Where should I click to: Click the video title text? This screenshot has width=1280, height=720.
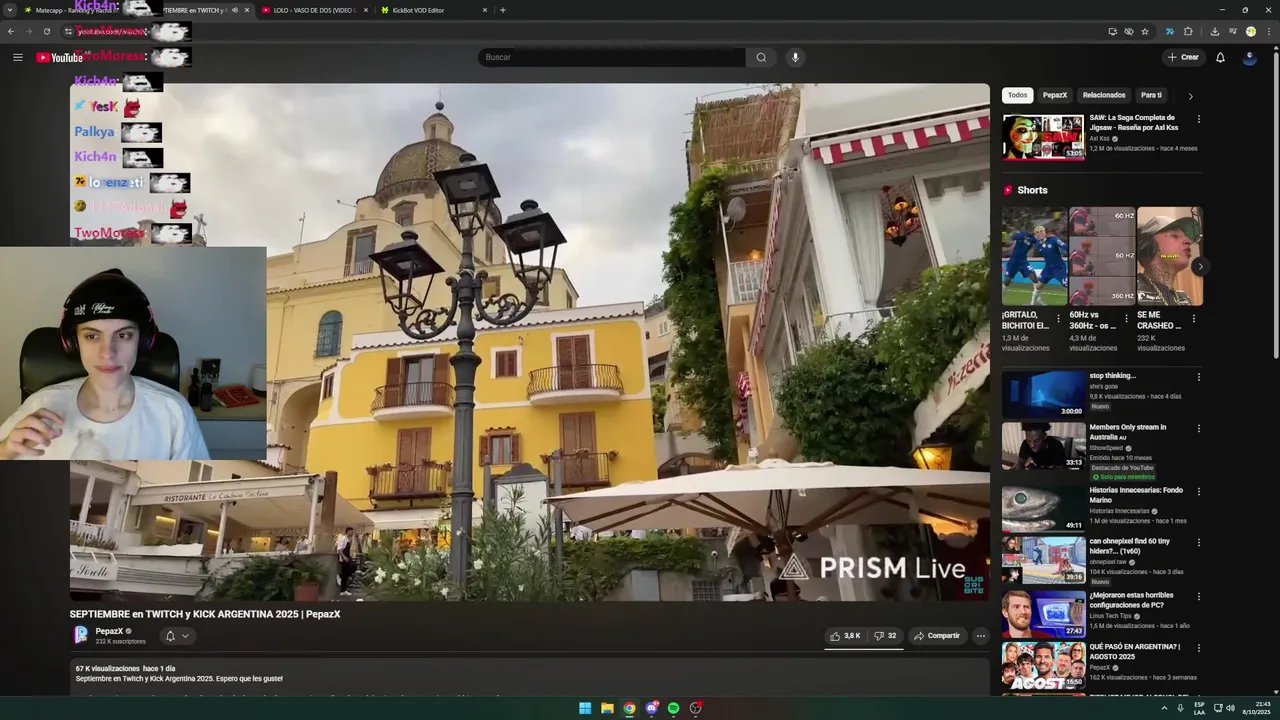(205, 614)
